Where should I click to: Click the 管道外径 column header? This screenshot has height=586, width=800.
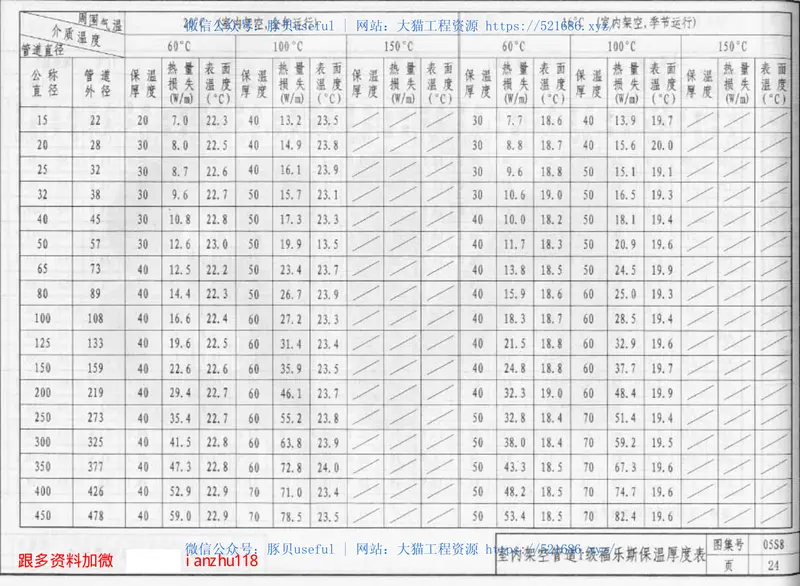click(x=97, y=83)
